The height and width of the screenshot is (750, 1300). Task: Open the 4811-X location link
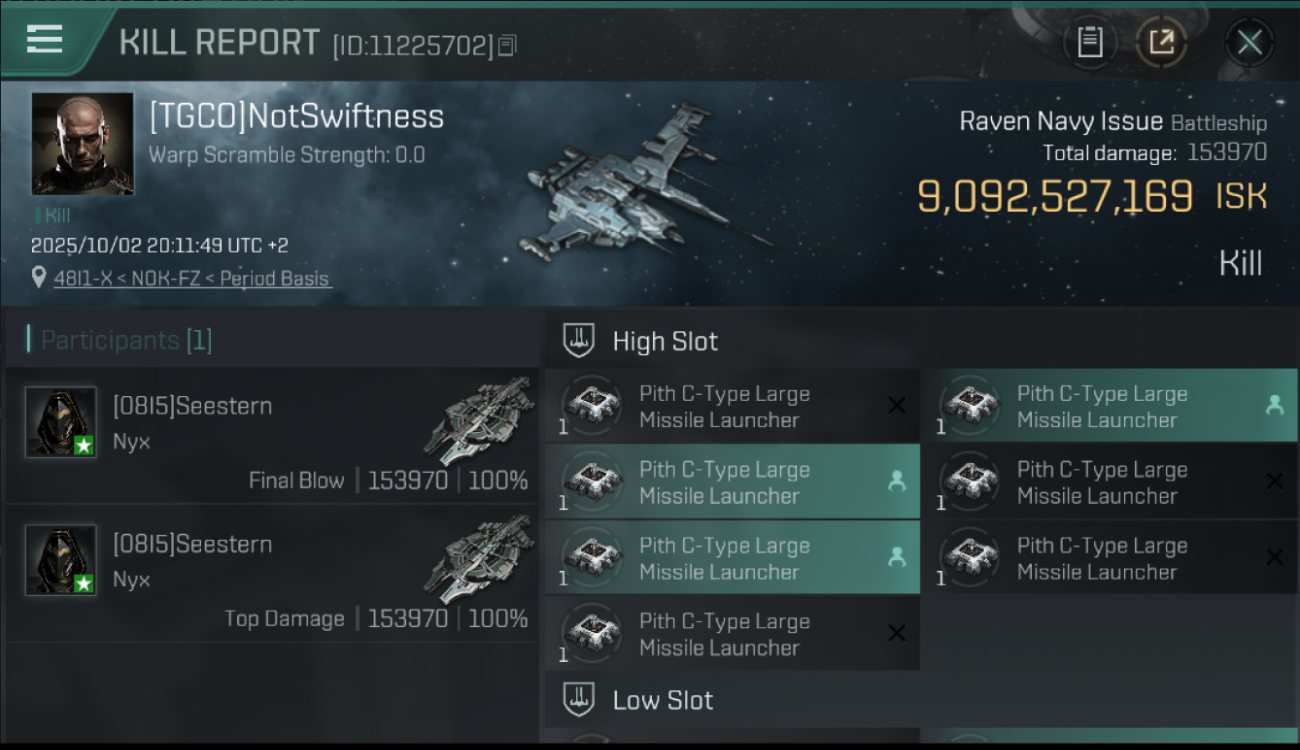click(192, 279)
